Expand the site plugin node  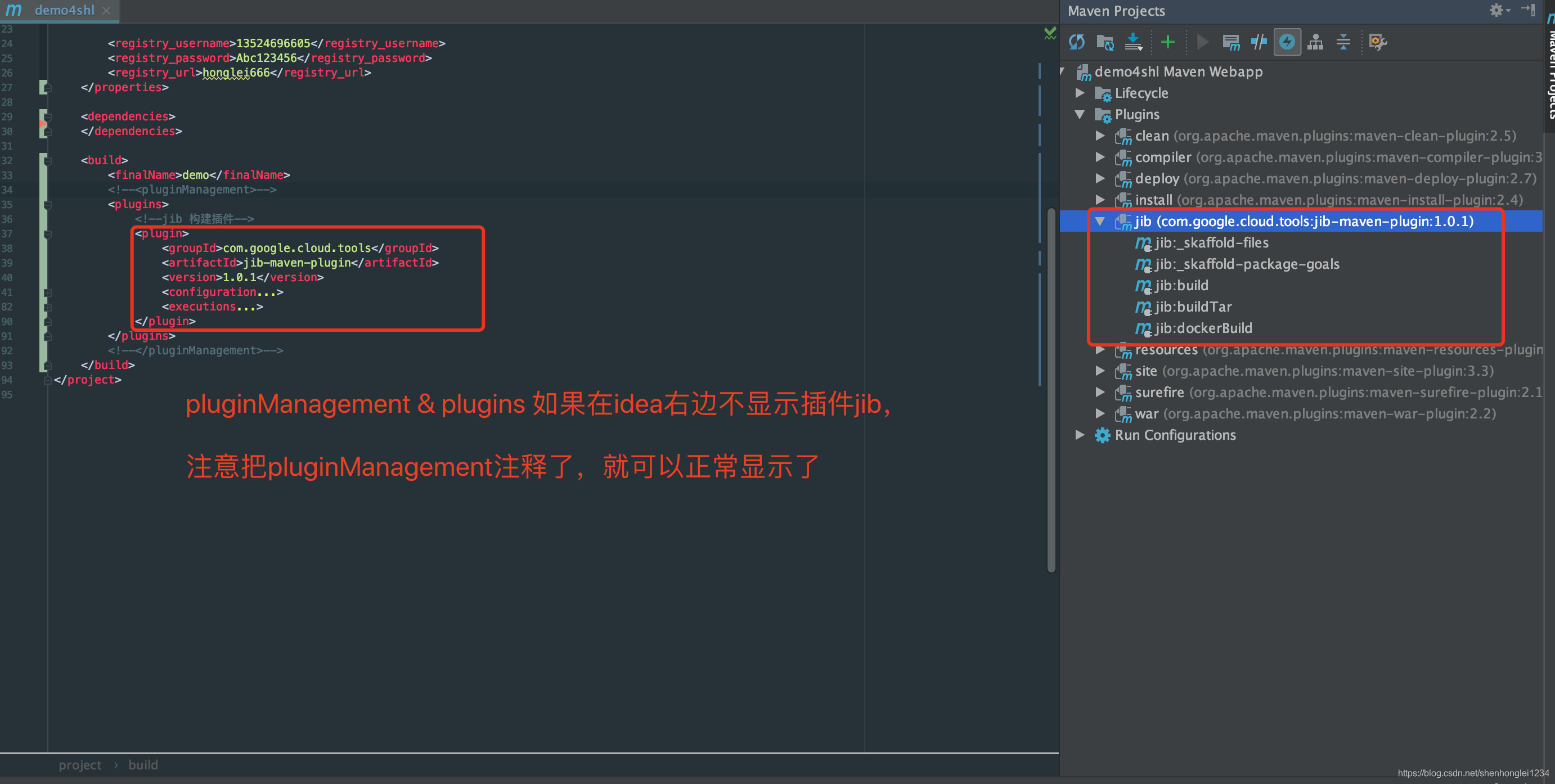pos(1100,371)
